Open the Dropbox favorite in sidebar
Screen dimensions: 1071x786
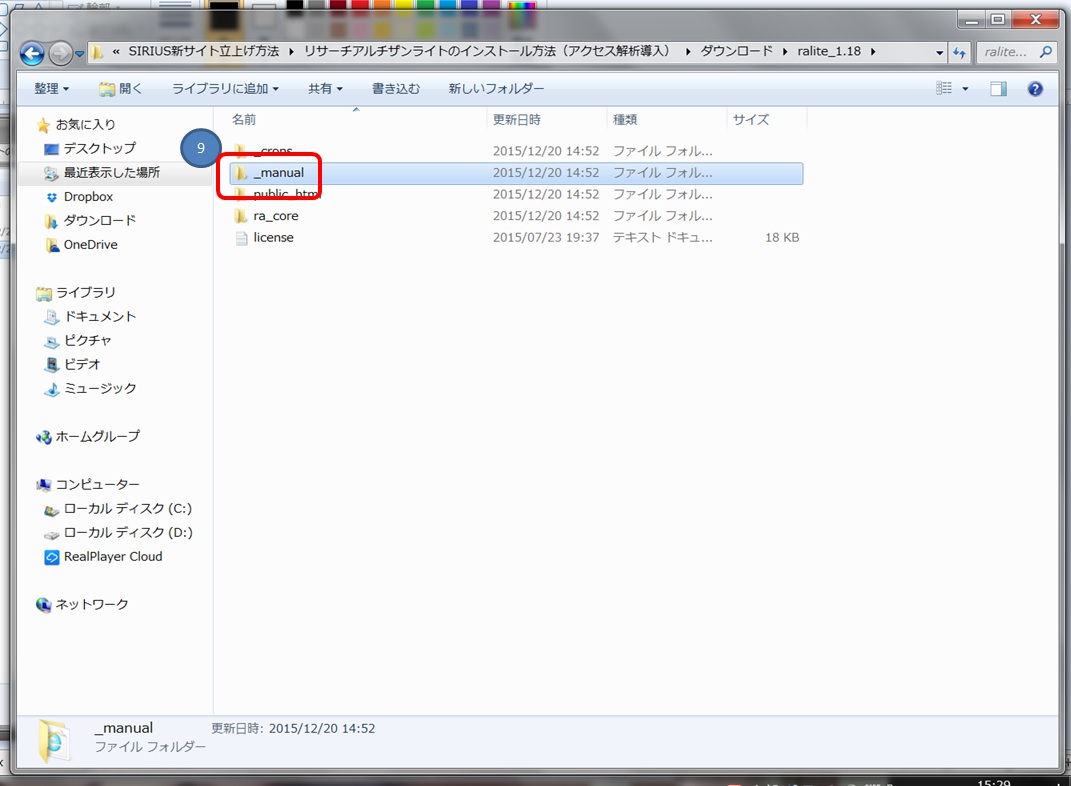click(x=88, y=197)
